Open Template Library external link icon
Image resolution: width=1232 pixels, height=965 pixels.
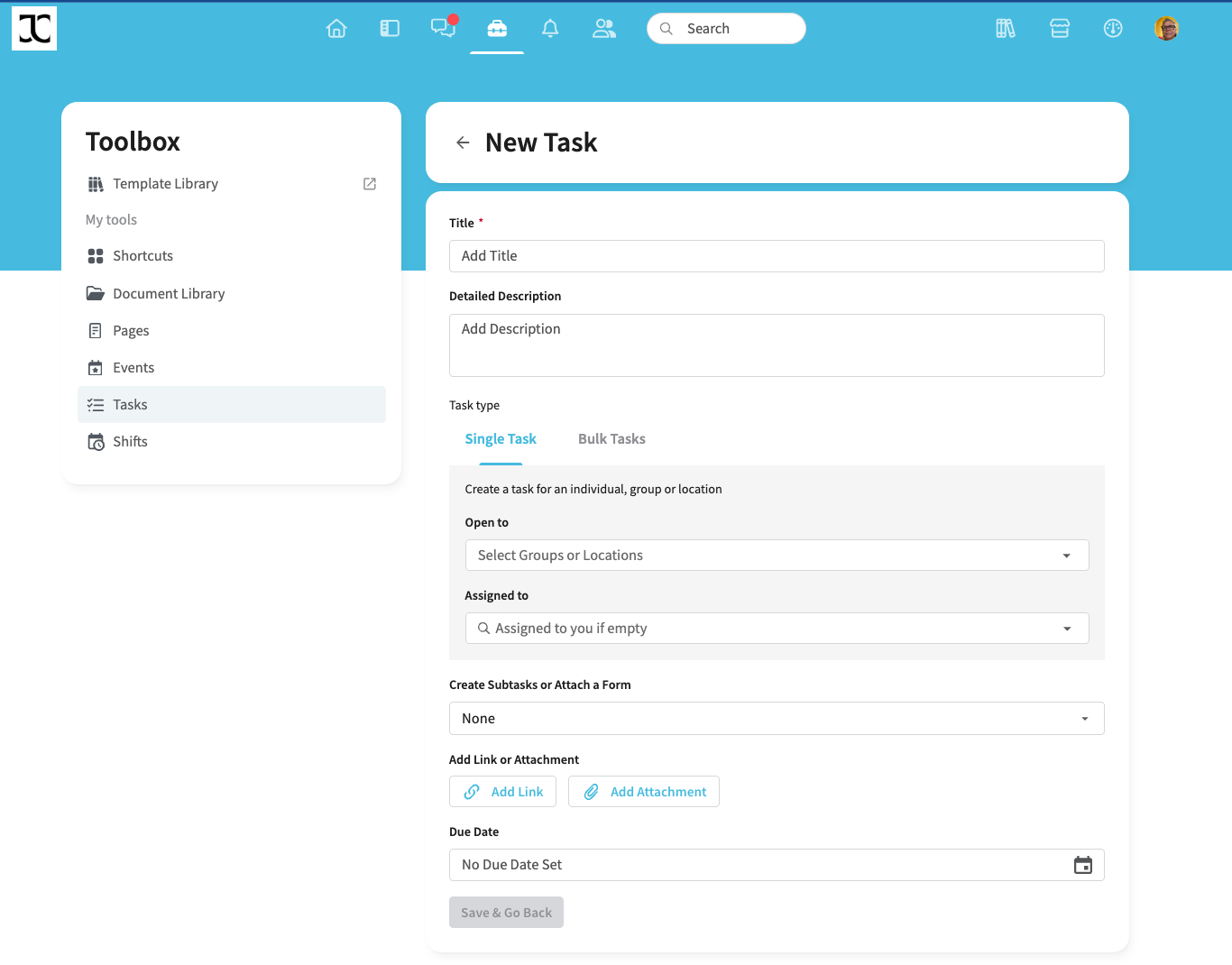click(x=370, y=184)
